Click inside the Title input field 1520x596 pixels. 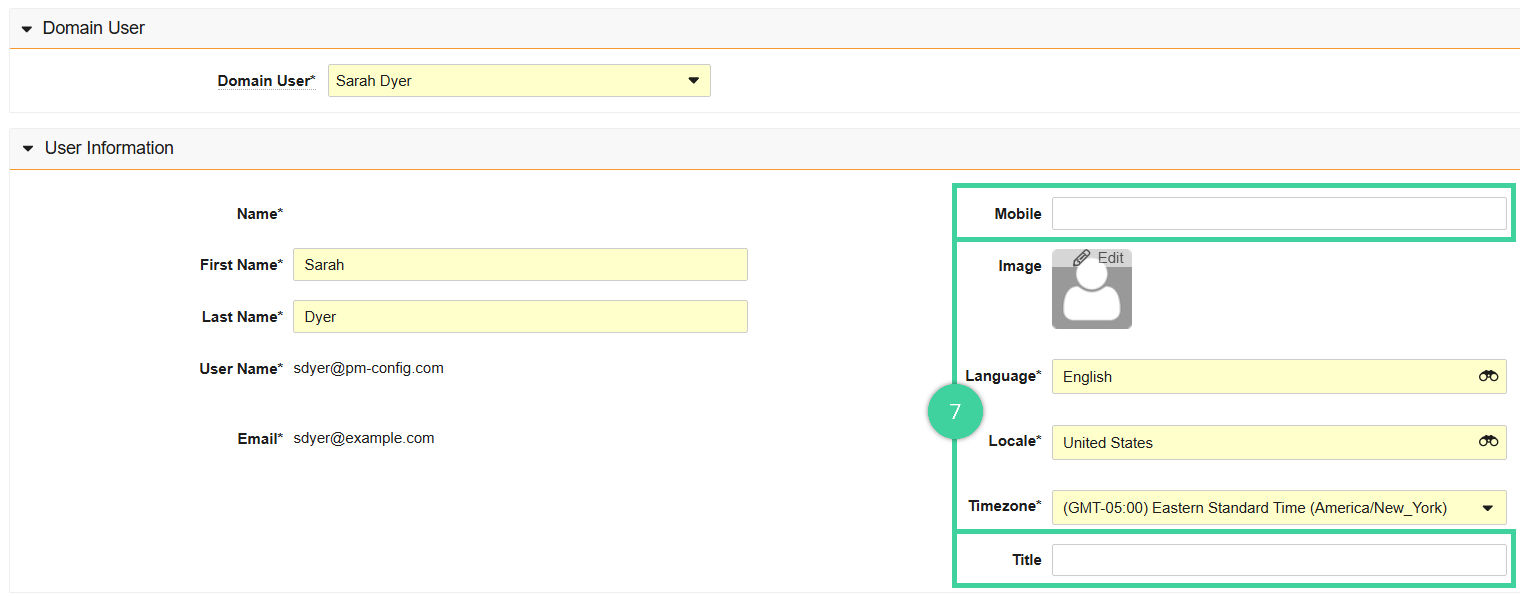pos(1279,559)
